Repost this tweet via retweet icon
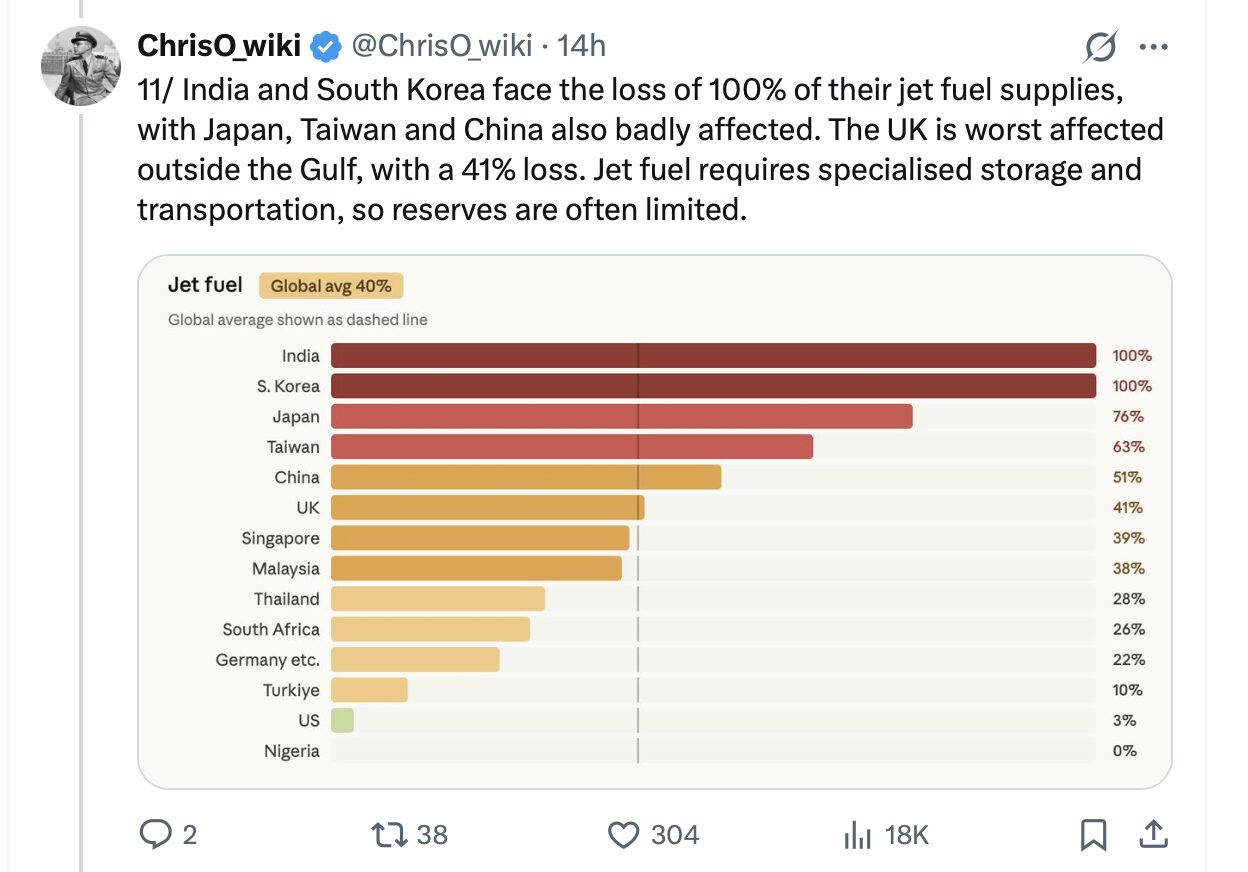 pyautogui.click(x=385, y=834)
